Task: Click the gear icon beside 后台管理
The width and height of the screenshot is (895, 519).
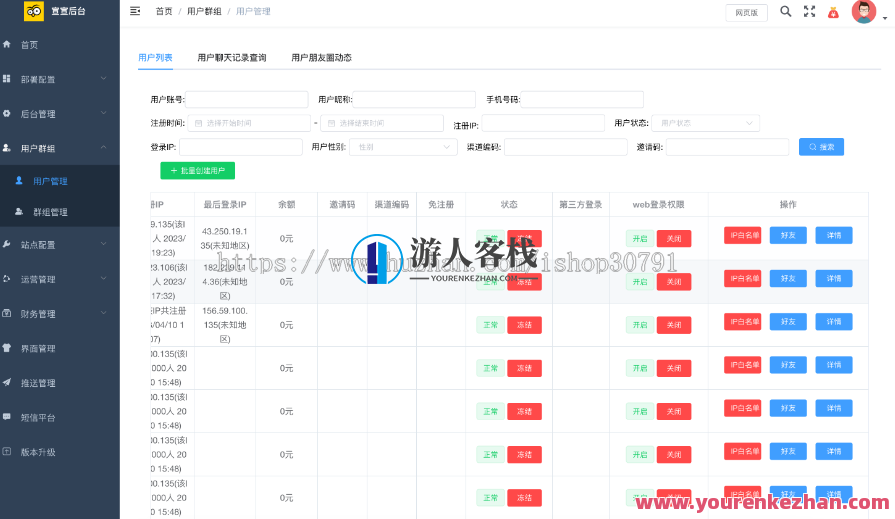Action: point(7,114)
